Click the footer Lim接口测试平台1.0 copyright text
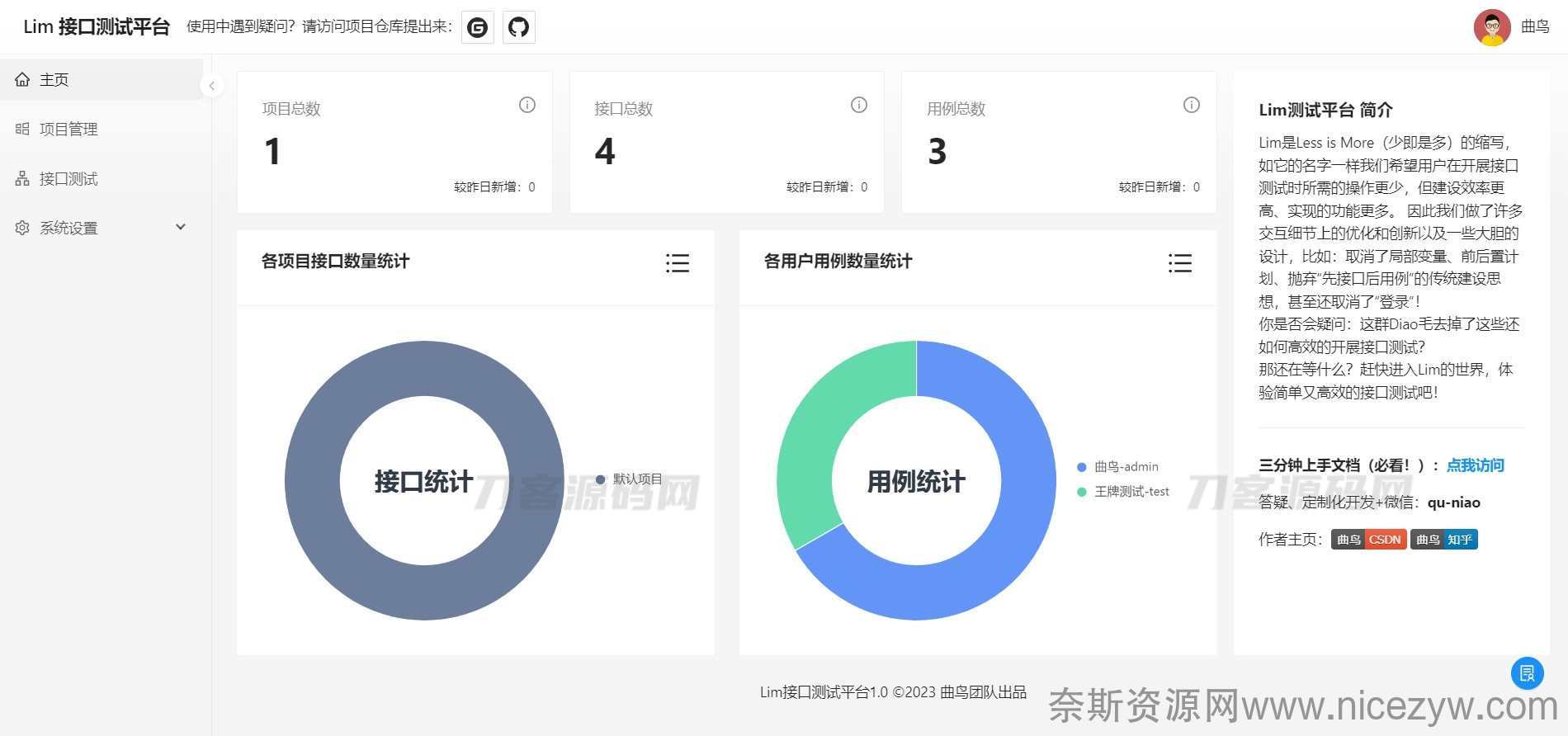The width and height of the screenshot is (1568, 736). (x=893, y=692)
